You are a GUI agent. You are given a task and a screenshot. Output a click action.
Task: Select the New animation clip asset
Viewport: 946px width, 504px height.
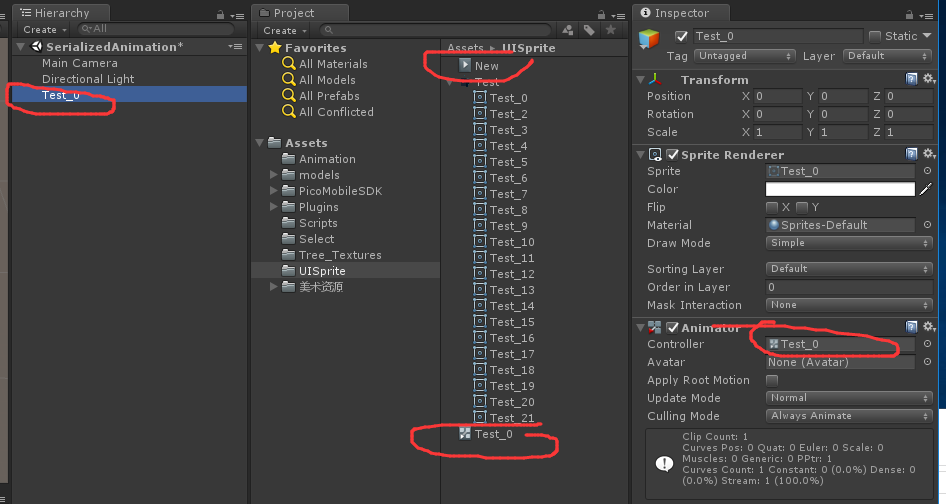479,65
